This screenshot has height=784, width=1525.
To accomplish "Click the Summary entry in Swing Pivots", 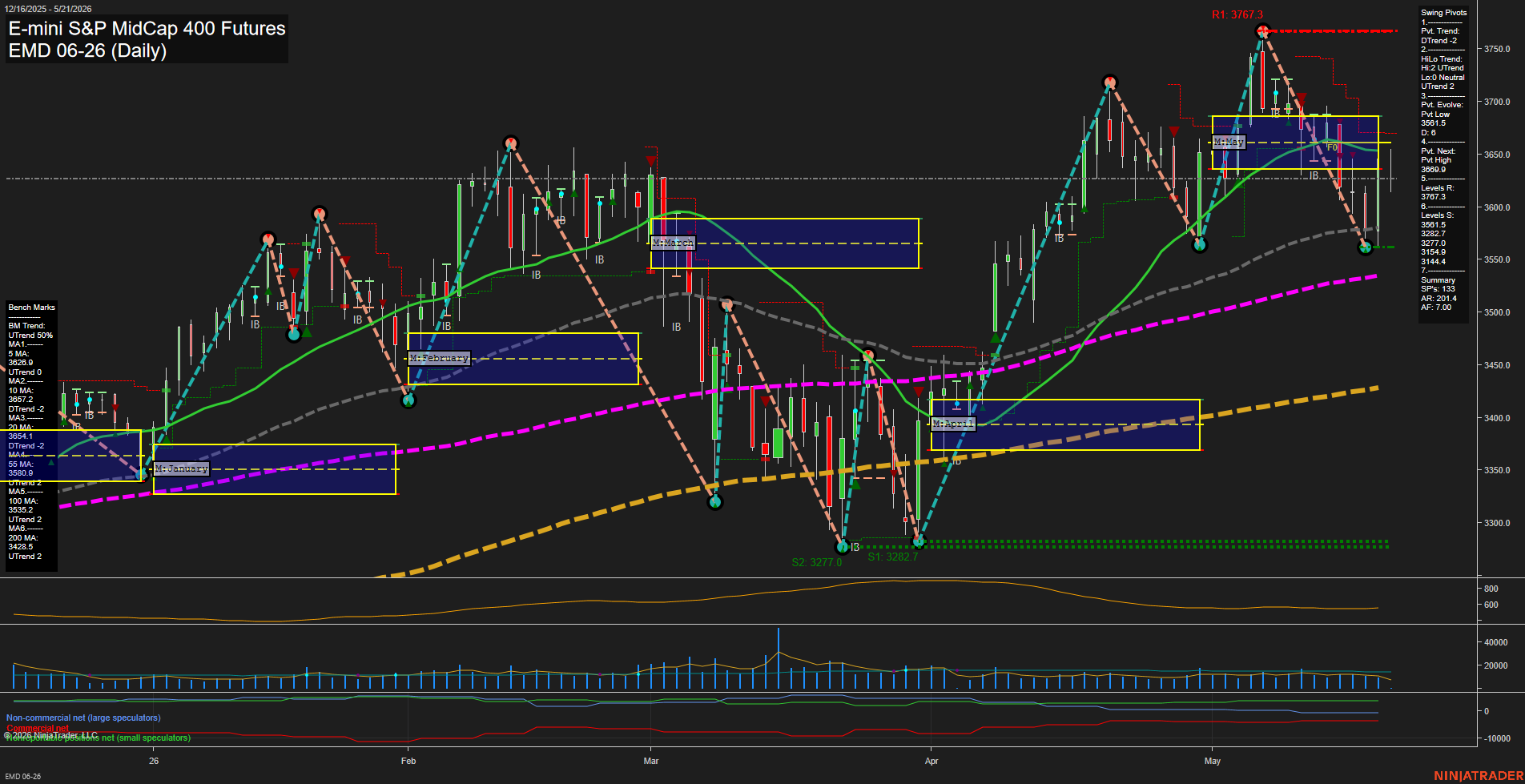I will point(1438,280).
